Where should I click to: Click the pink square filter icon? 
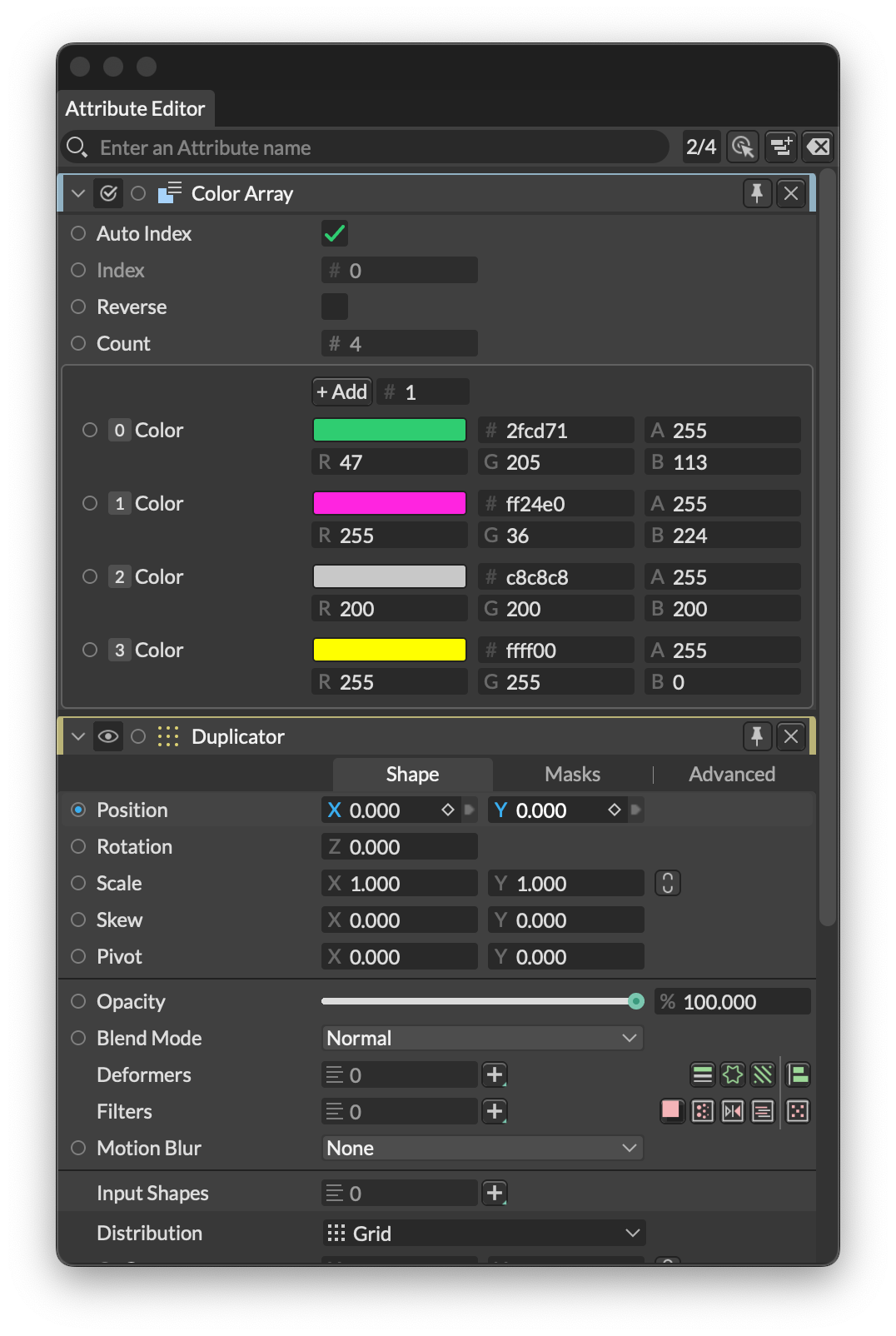pos(671,1110)
